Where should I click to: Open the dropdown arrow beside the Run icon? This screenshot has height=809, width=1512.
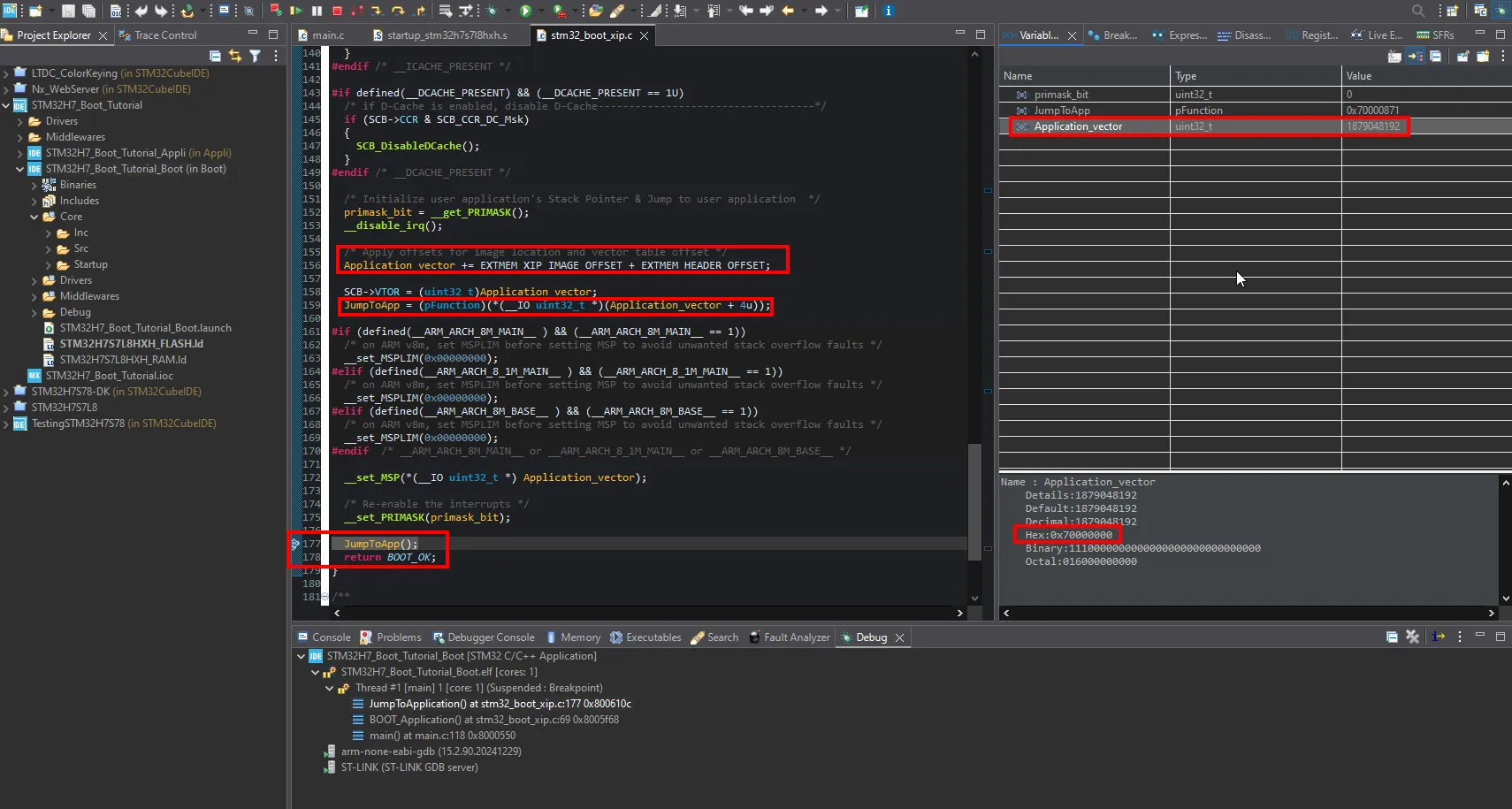tap(541, 11)
